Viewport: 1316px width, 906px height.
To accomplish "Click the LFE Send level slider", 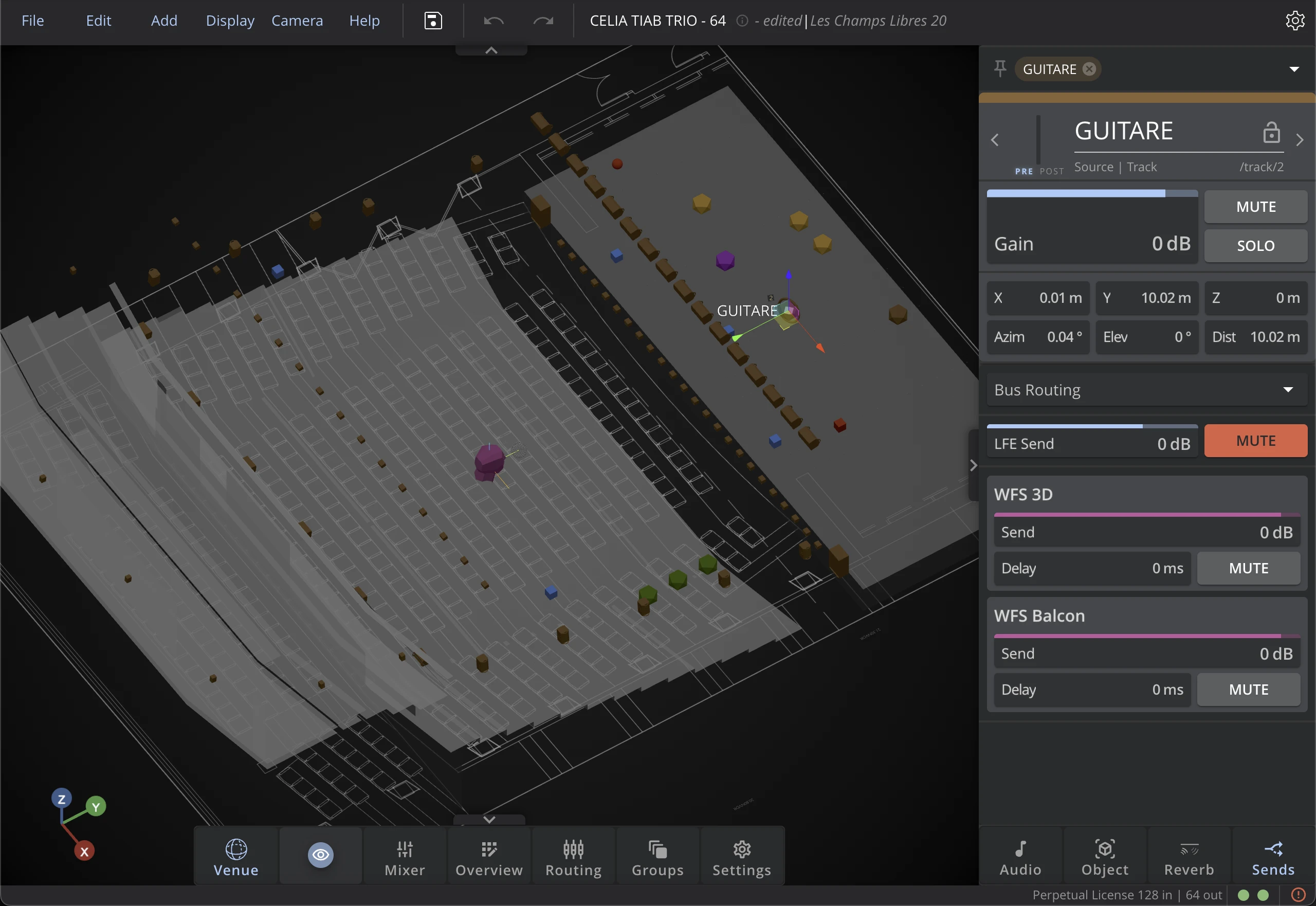I will click(1092, 441).
